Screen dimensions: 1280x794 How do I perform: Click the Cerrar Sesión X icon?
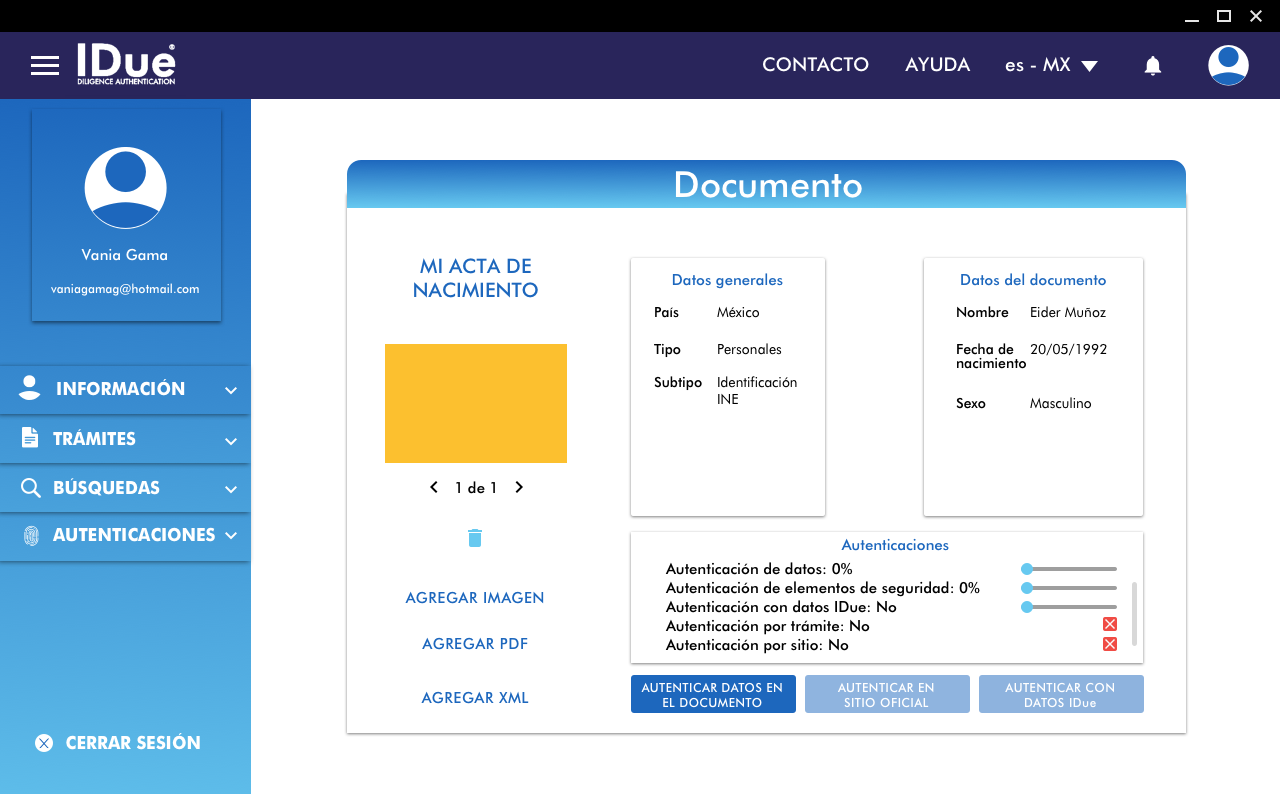pyautogui.click(x=44, y=743)
